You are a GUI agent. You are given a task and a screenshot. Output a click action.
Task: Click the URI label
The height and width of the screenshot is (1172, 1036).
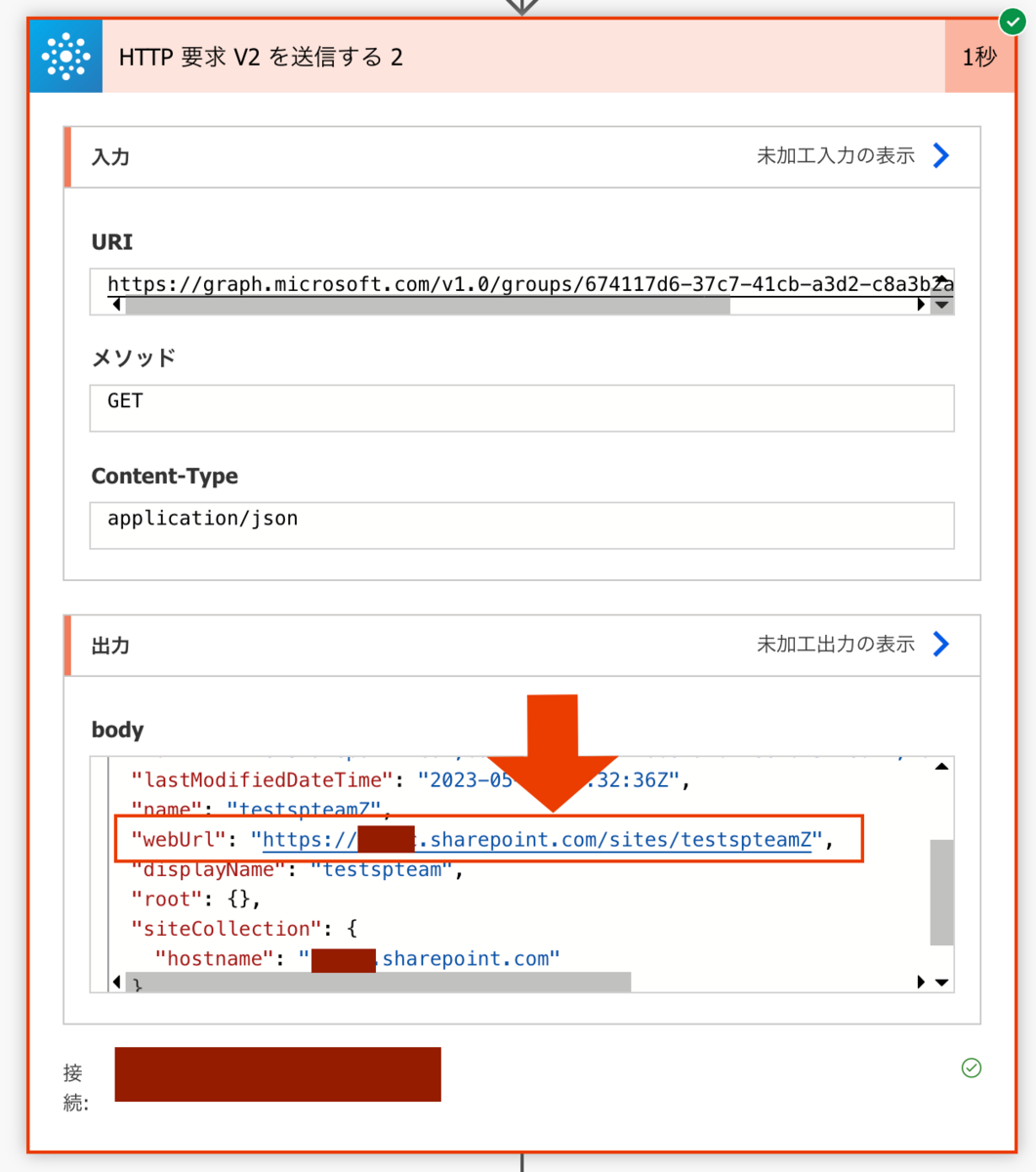[x=111, y=241]
